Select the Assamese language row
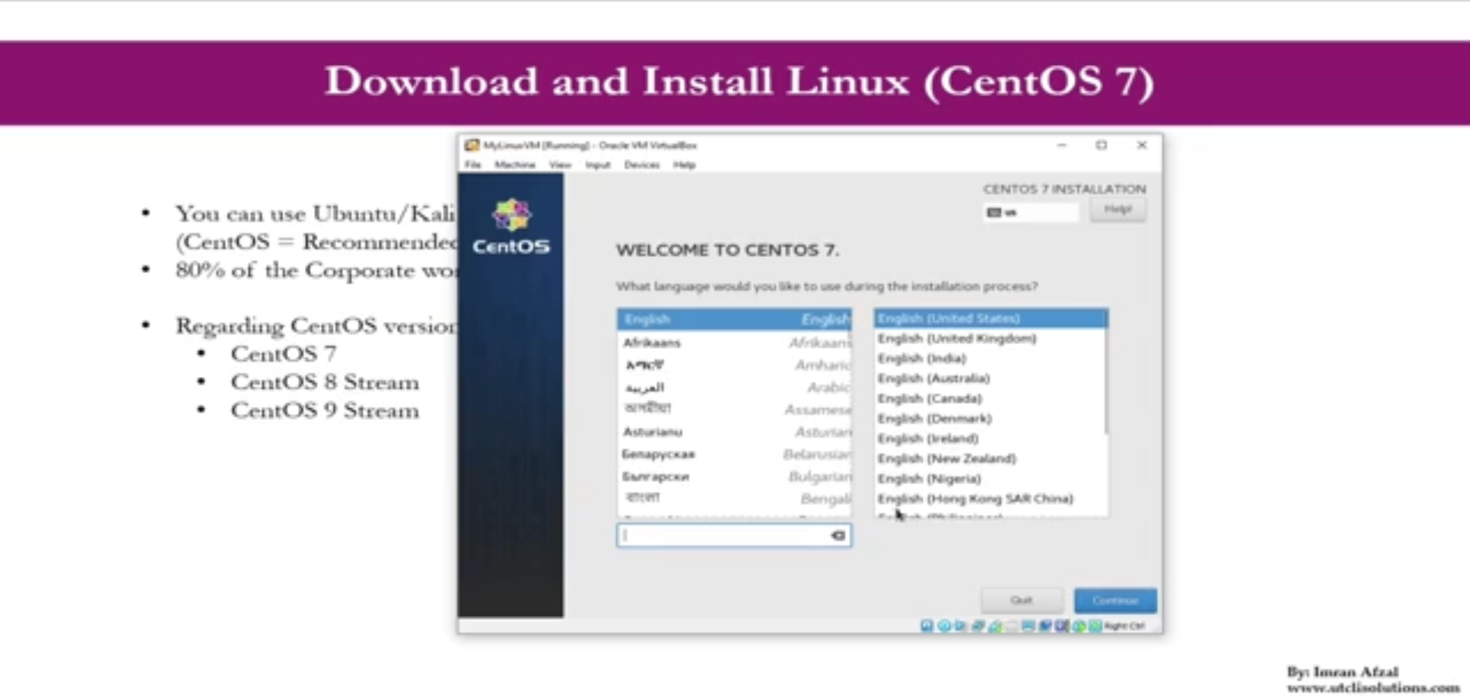The height and width of the screenshot is (698, 1470). [735, 409]
